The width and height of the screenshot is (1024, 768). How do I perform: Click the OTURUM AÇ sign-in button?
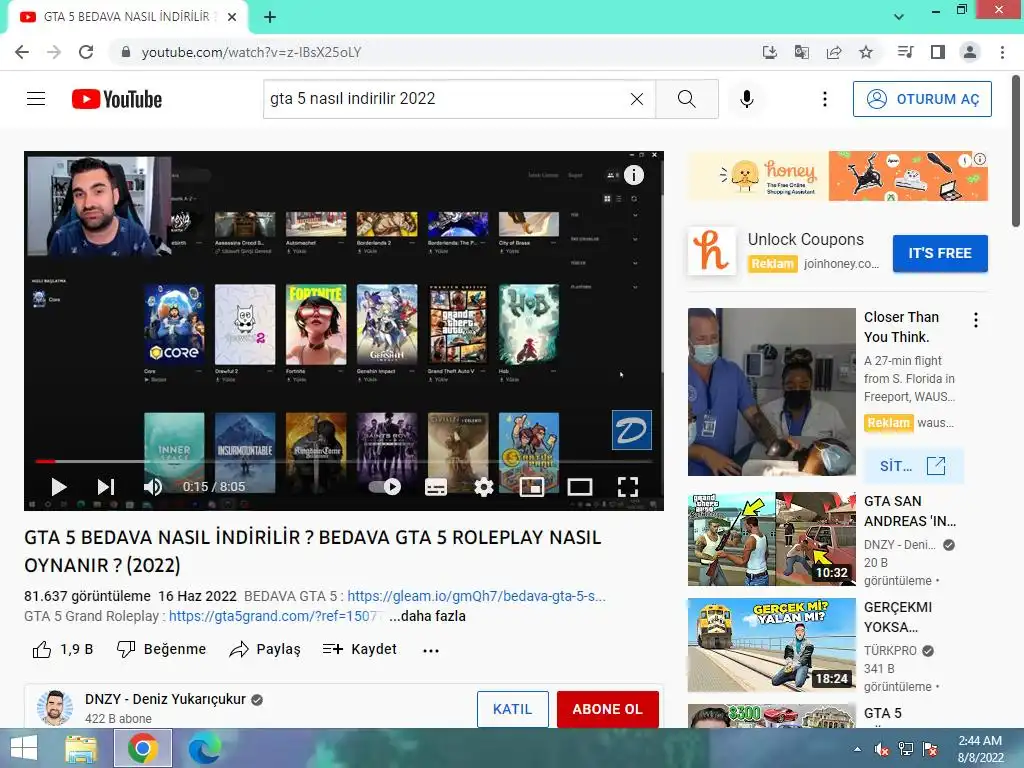click(x=922, y=99)
